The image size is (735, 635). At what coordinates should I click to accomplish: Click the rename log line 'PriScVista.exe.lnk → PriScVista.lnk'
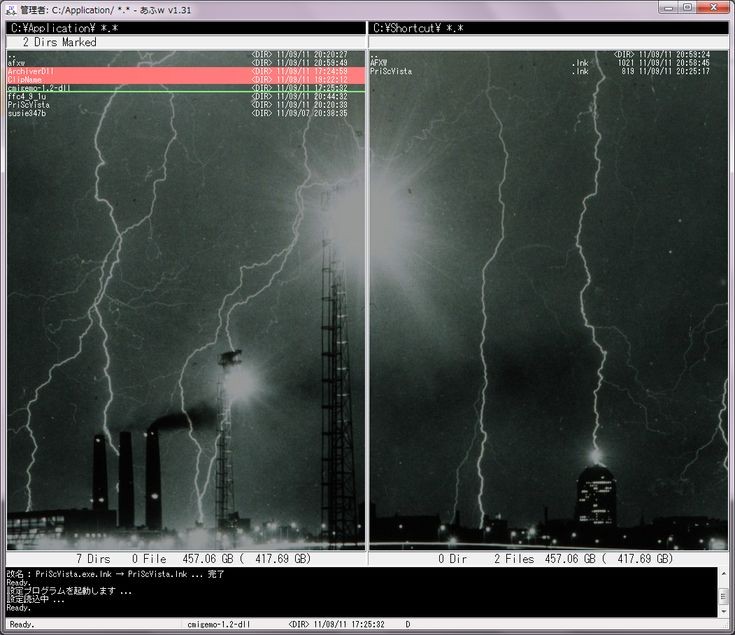115,574
